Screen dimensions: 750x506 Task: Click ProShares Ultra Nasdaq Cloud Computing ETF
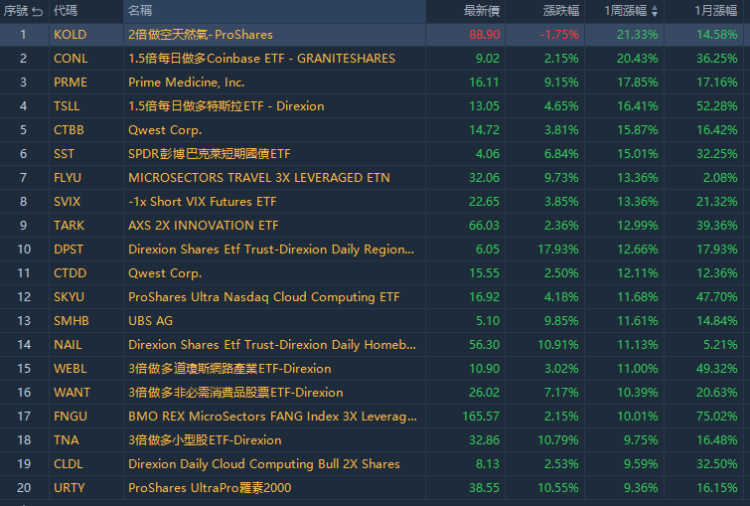pos(264,297)
